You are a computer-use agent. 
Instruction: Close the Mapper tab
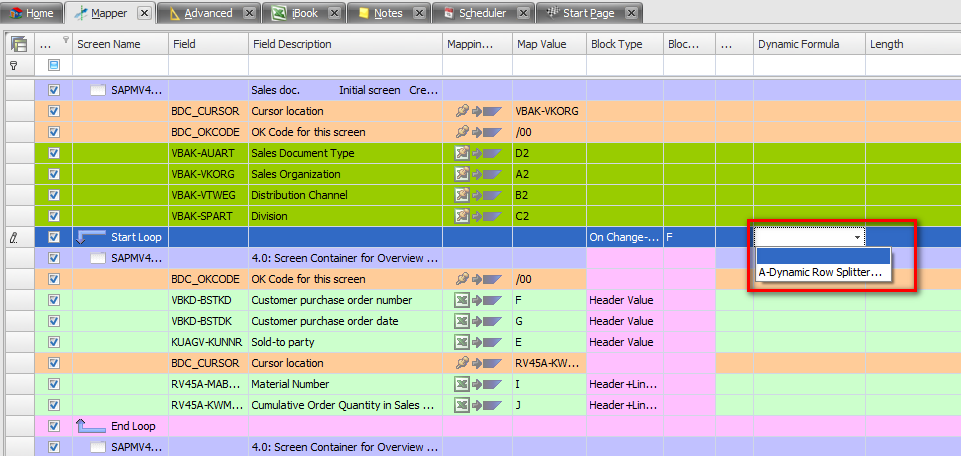(x=144, y=13)
